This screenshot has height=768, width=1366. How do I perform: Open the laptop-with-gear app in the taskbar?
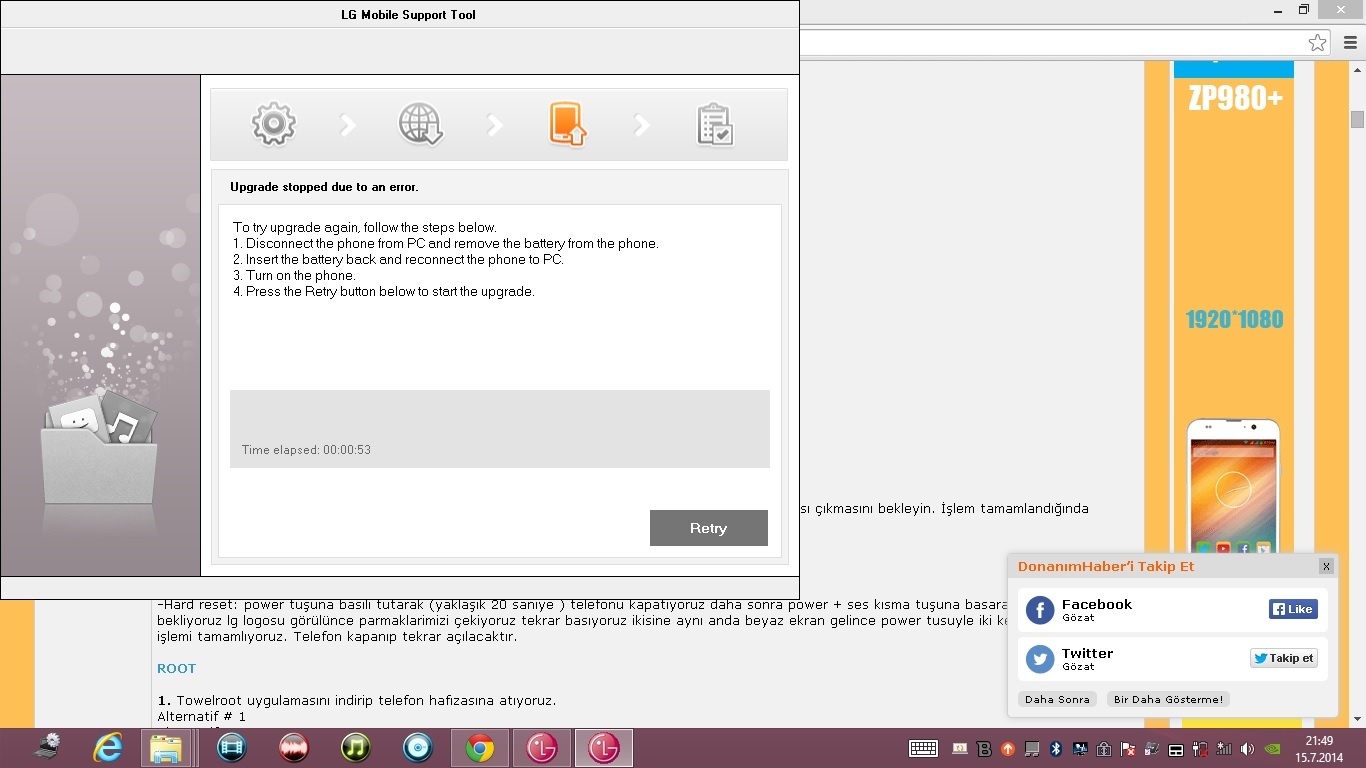(x=47, y=748)
